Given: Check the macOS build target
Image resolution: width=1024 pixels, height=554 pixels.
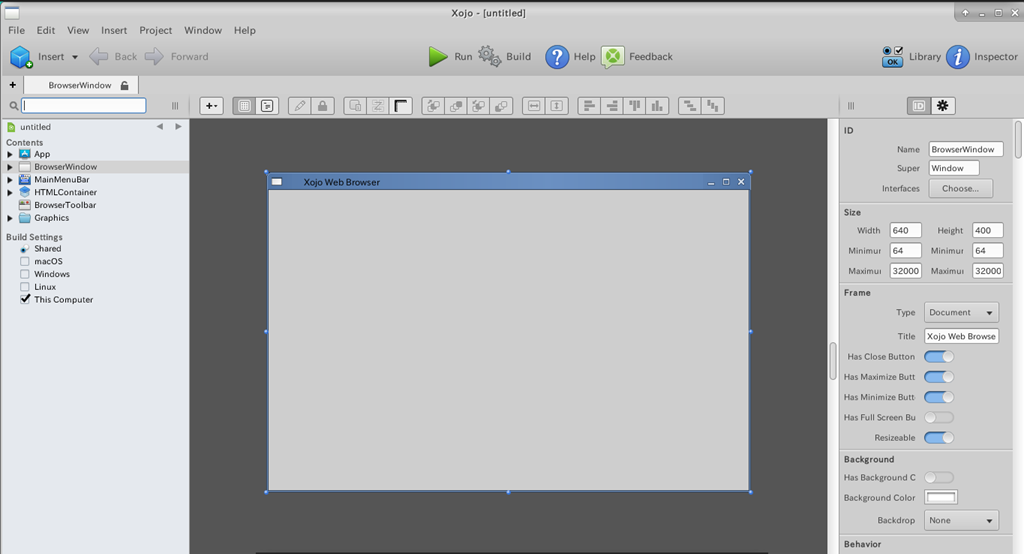Looking at the screenshot, I should coord(25,261).
